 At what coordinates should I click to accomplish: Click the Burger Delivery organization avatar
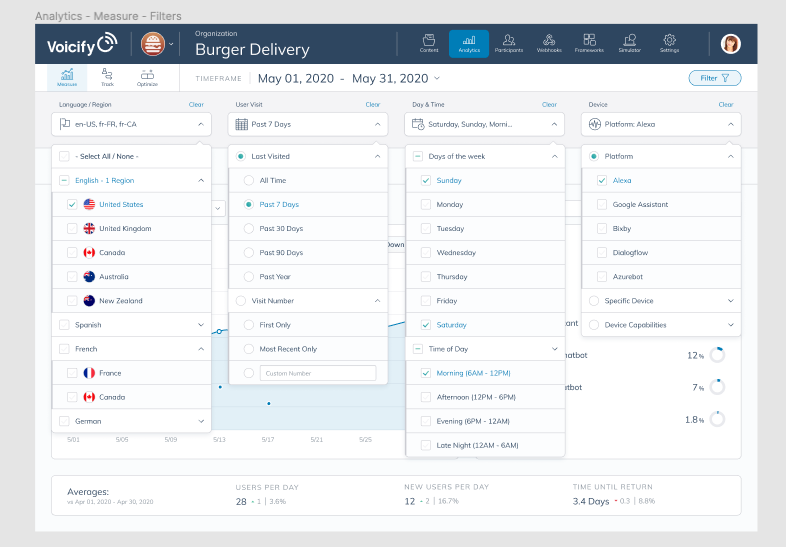[153, 44]
